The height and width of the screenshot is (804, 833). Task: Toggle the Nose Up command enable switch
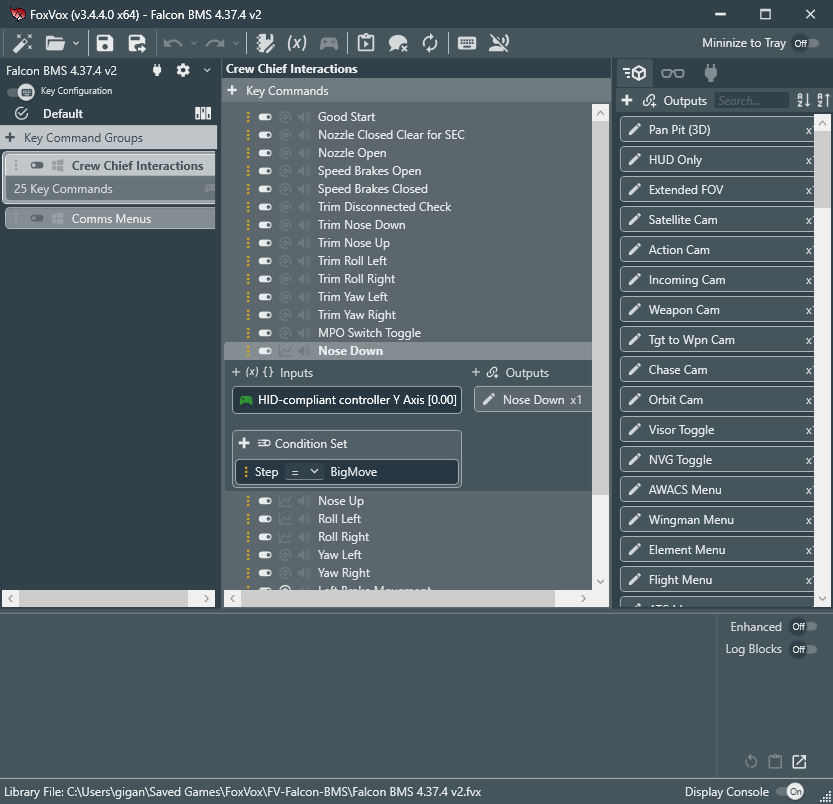click(x=265, y=501)
